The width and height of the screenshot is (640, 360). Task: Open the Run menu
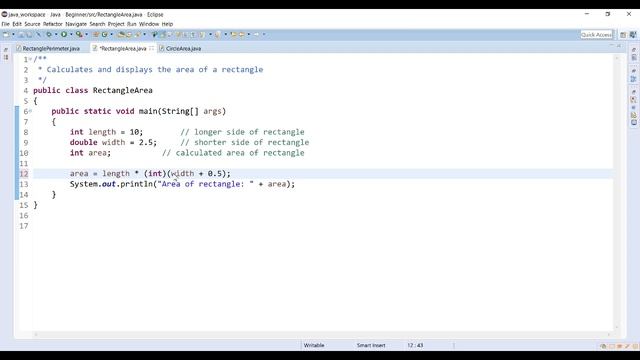coord(131,24)
